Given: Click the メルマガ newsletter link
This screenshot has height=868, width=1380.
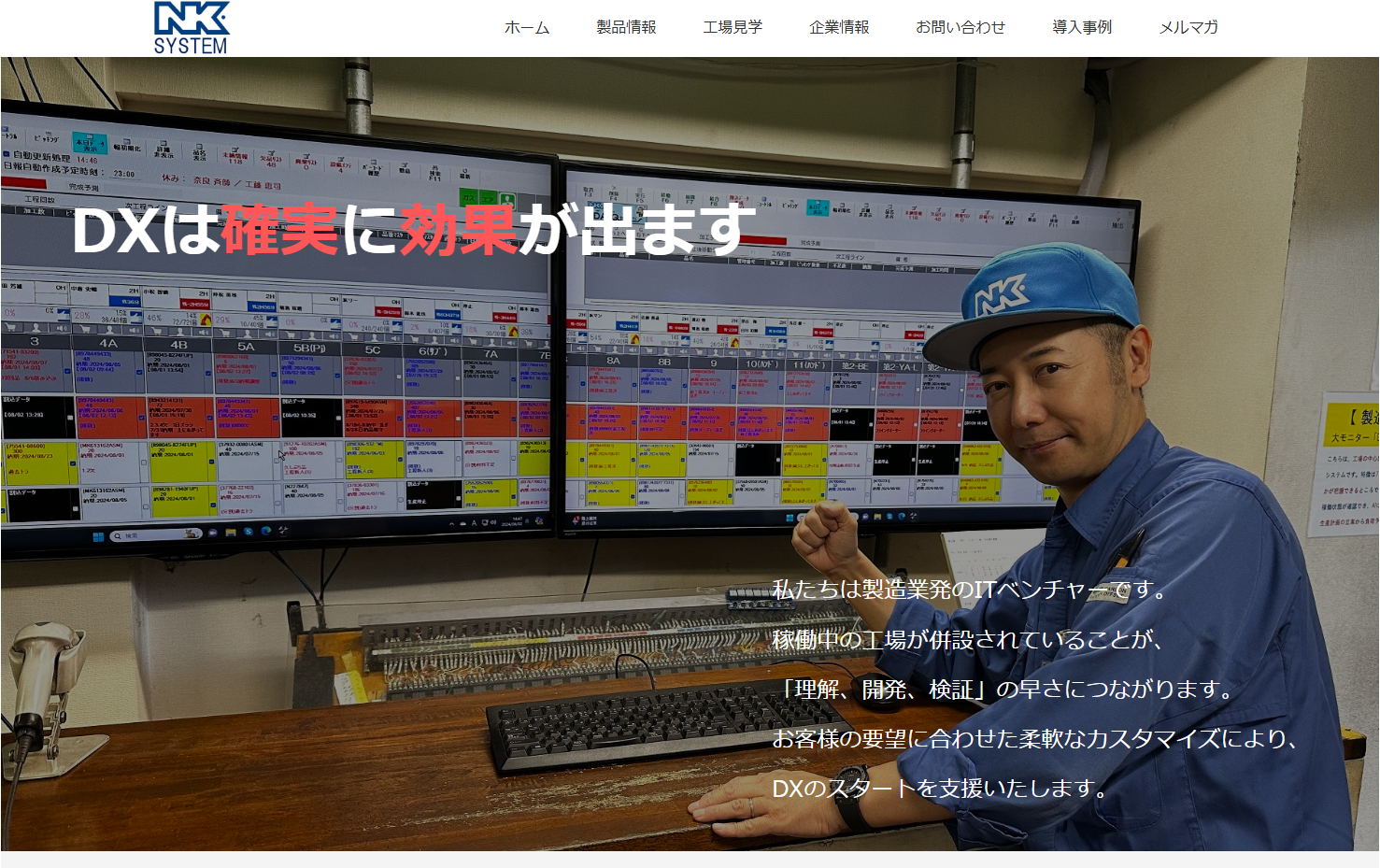Looking at the screenshot, I should pos(1188,27).
